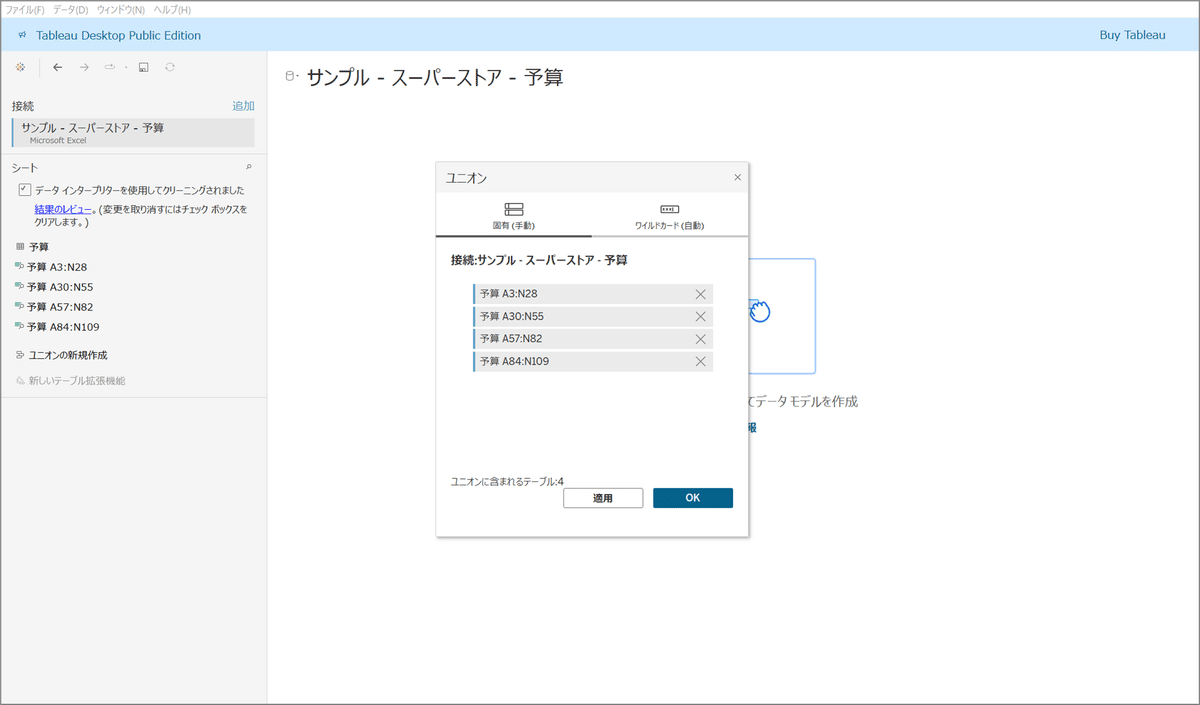Close the ユニオン dialog
1200x705 pixels.
[x=738, y=177]
